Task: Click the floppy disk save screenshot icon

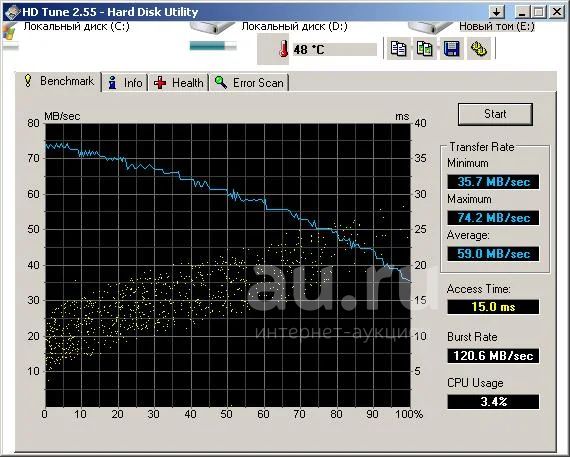Action: 451,48
